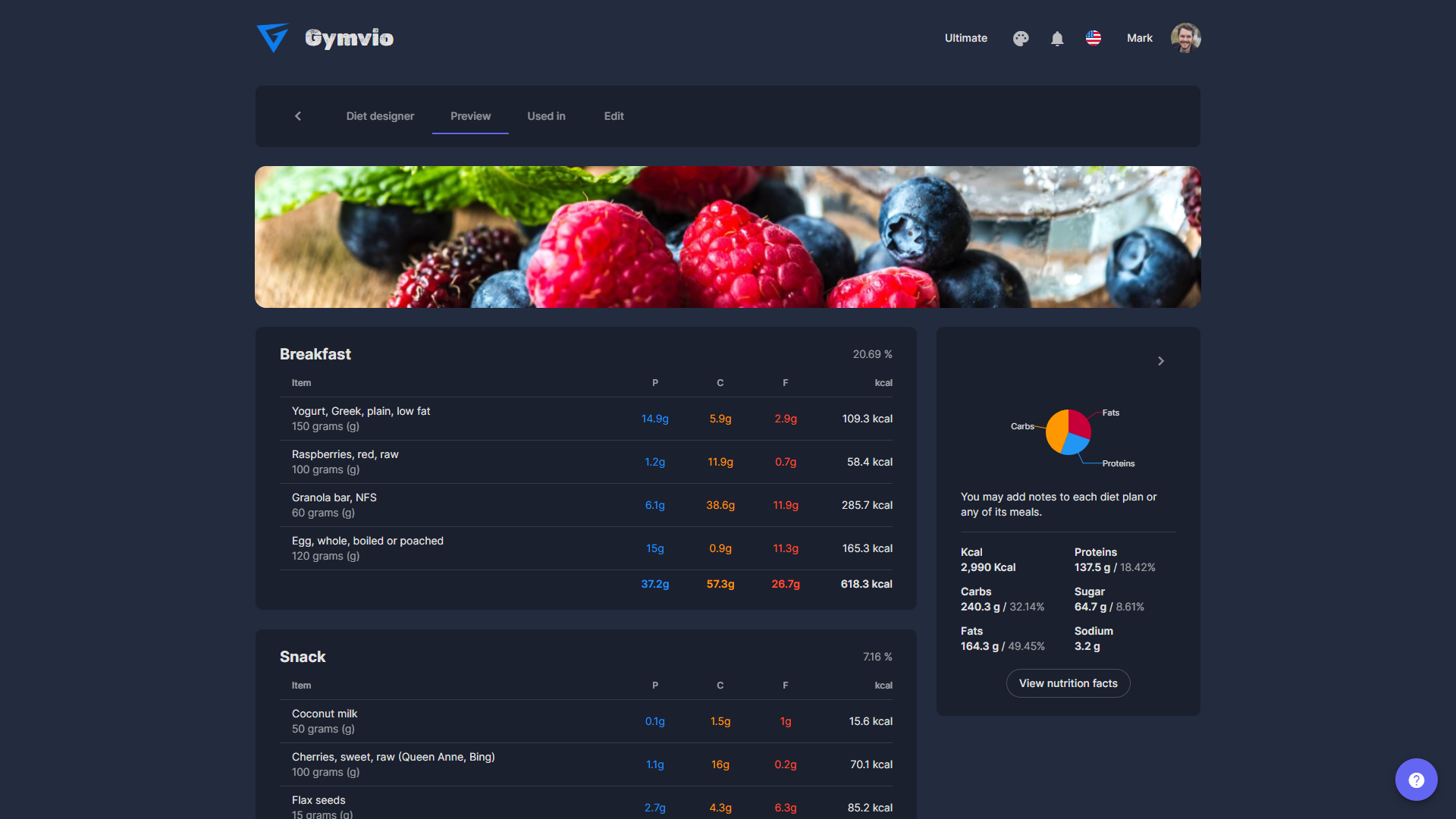
Task: Select the Yogurt, Greek, plain row
Action: point(585,419)
